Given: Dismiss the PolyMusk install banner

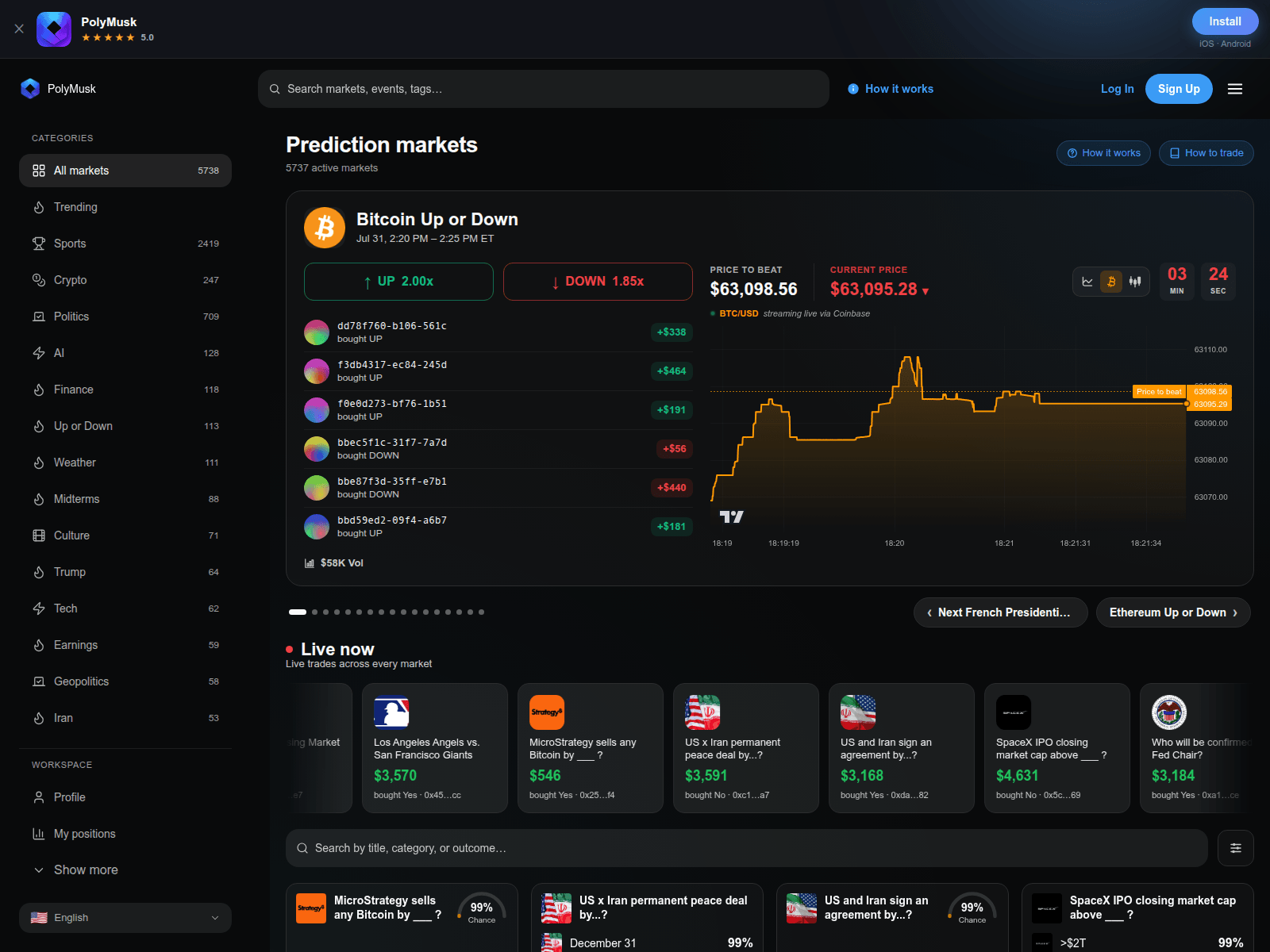Looking at the screenshot, I should click(x=19, y=29).
